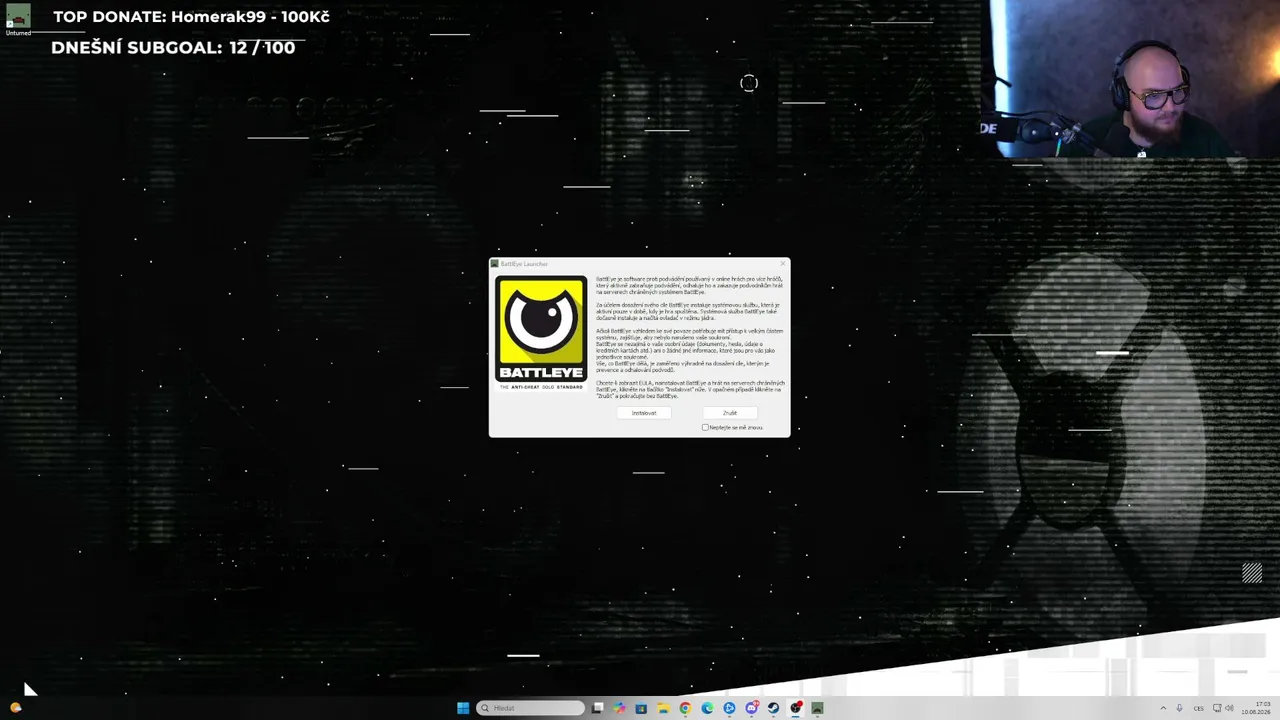
Task: Click the 'DNEŠNÍ SUBGOAL: 12 / 100' text
Action: [x=173, y=47]
